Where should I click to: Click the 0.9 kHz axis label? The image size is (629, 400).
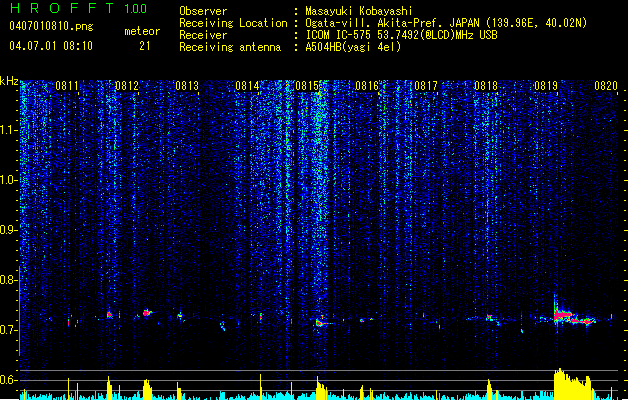pos(9,230)
